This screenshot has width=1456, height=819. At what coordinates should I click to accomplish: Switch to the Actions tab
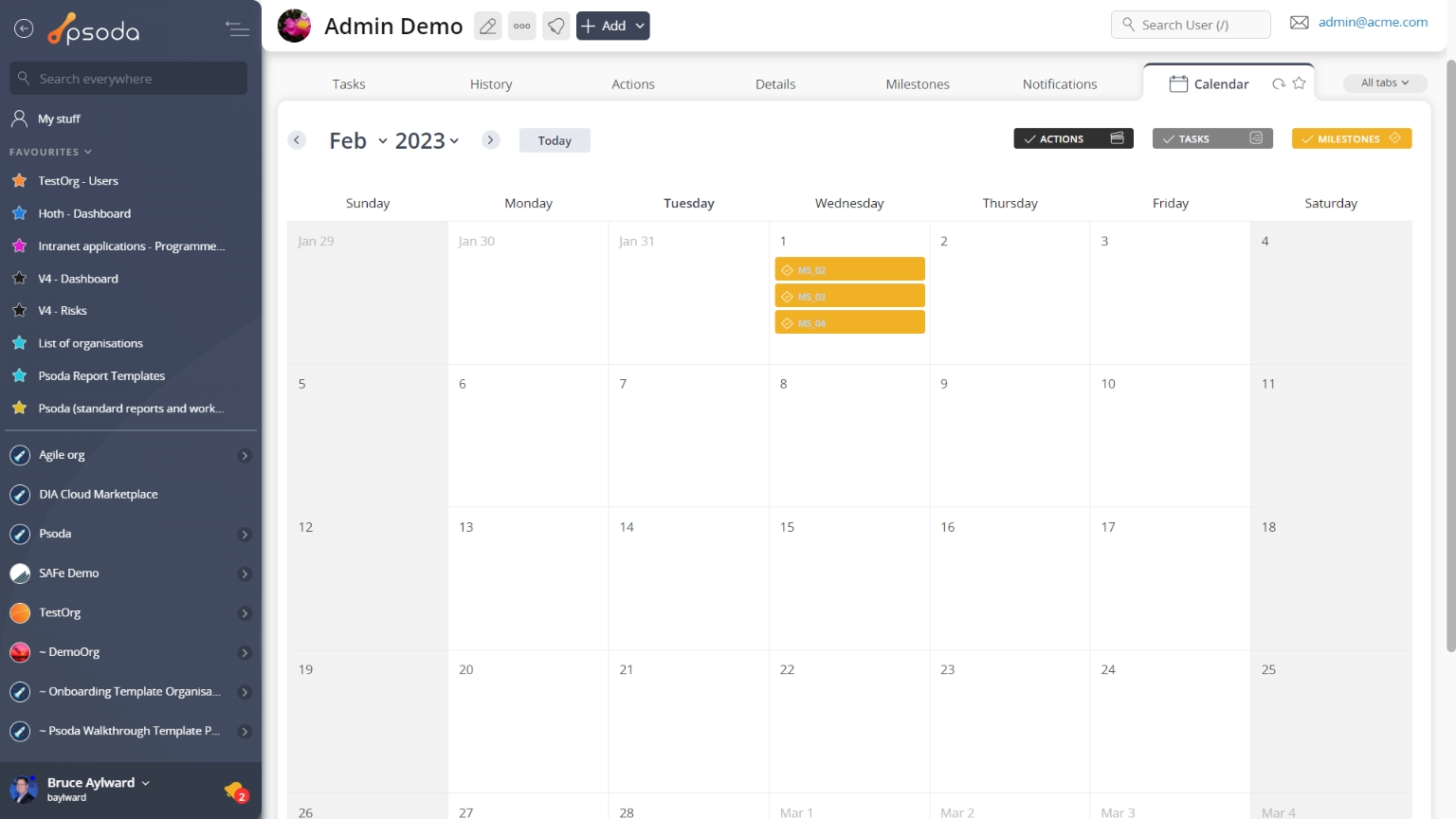633,84
